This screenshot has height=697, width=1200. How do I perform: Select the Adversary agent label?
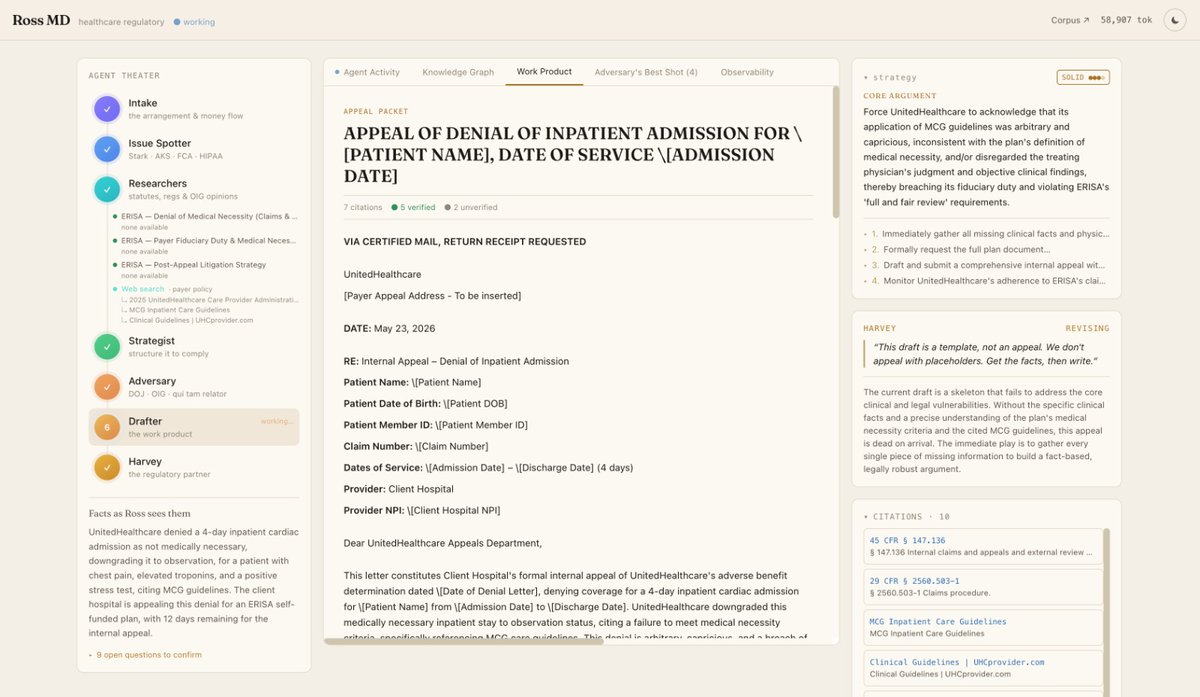(152, 381)
